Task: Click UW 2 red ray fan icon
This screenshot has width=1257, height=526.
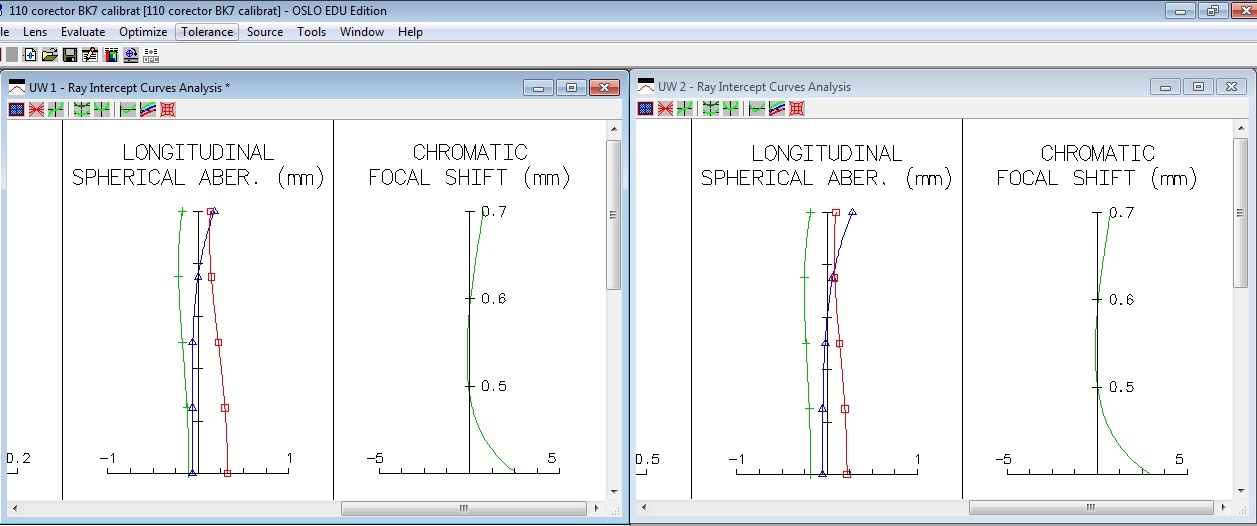Action: (665, 109)
